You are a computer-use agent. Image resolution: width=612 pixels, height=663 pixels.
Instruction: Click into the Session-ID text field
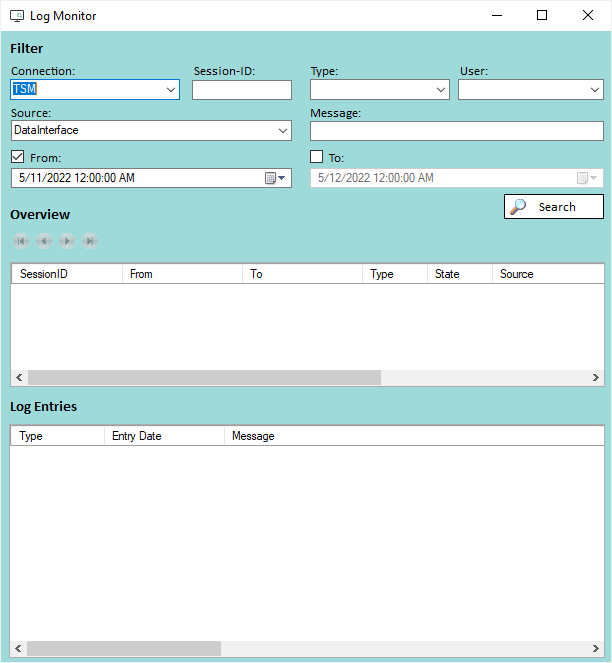click(x=241, y=90)
